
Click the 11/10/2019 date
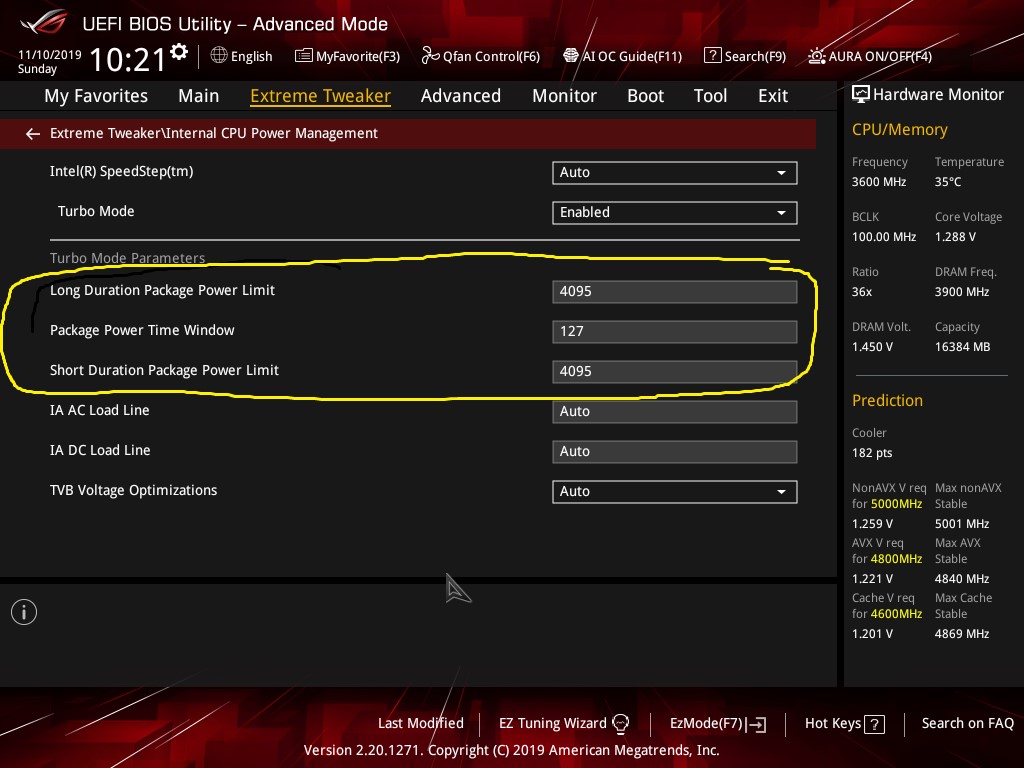(50, 55)
